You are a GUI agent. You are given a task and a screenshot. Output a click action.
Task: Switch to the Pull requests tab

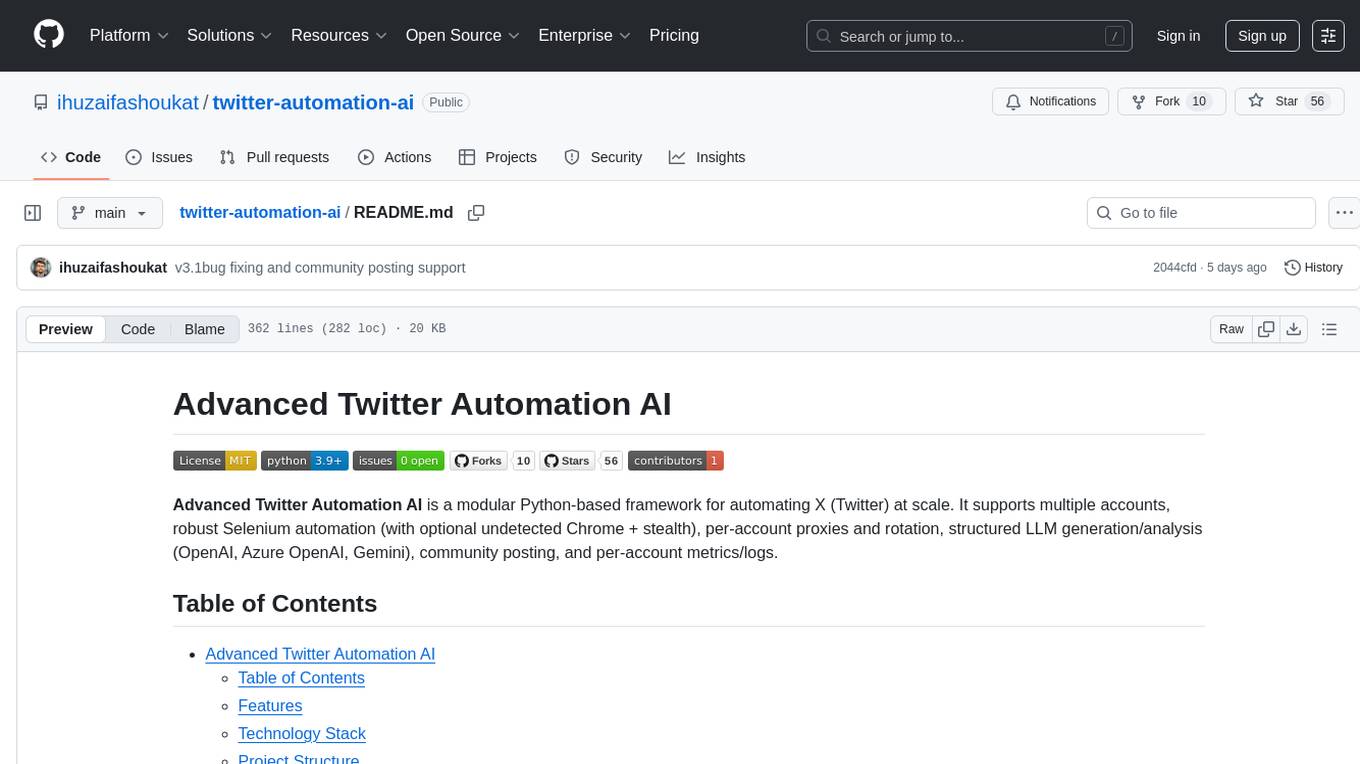(x=274, y=157)
